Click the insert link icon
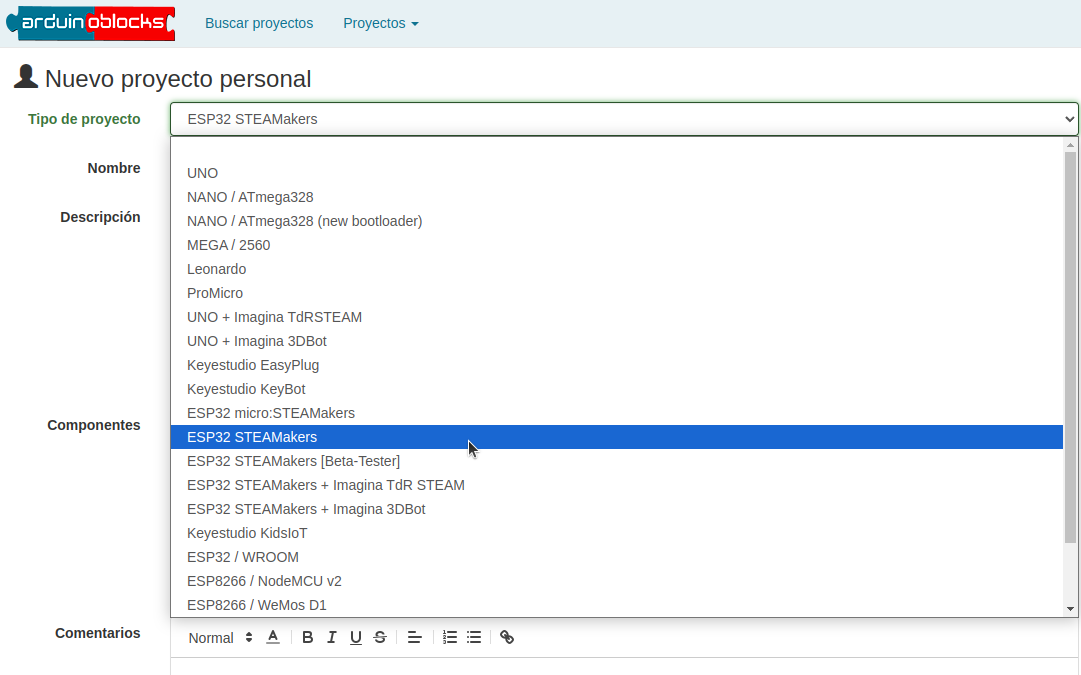The image size is (1081, 675). 507,638
